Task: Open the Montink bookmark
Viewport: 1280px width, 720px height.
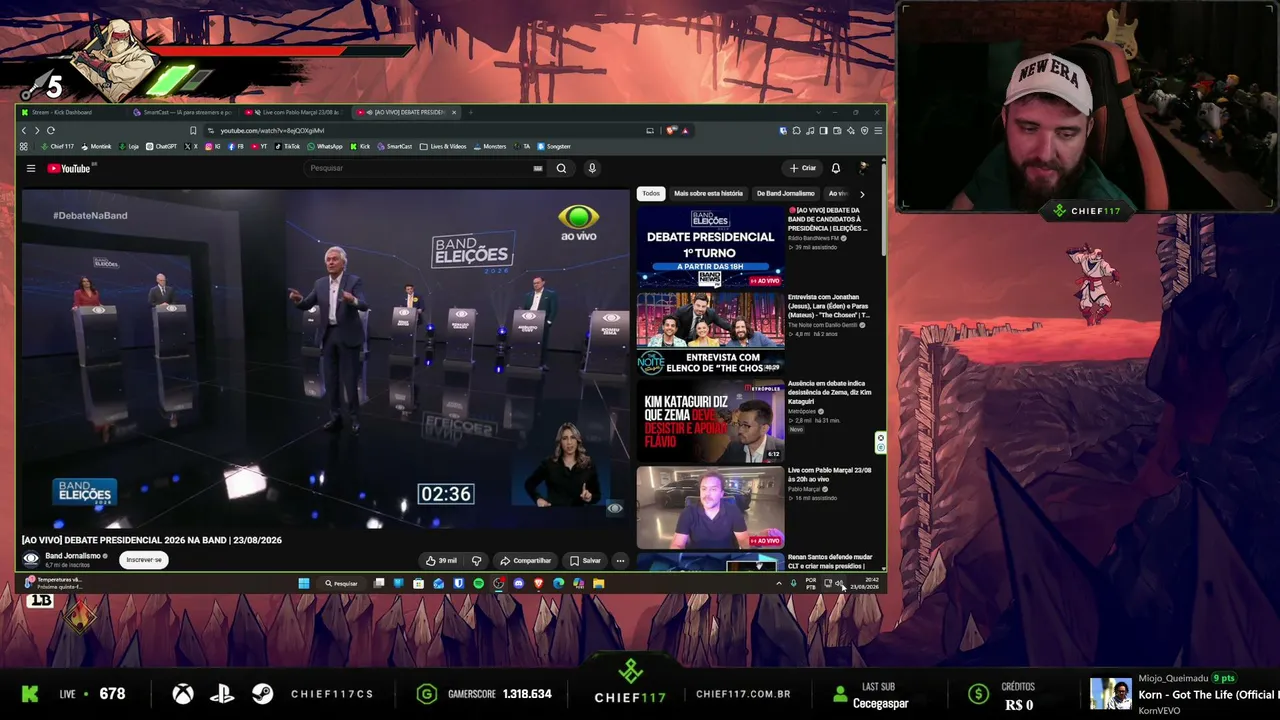Action: pos(97,146)
